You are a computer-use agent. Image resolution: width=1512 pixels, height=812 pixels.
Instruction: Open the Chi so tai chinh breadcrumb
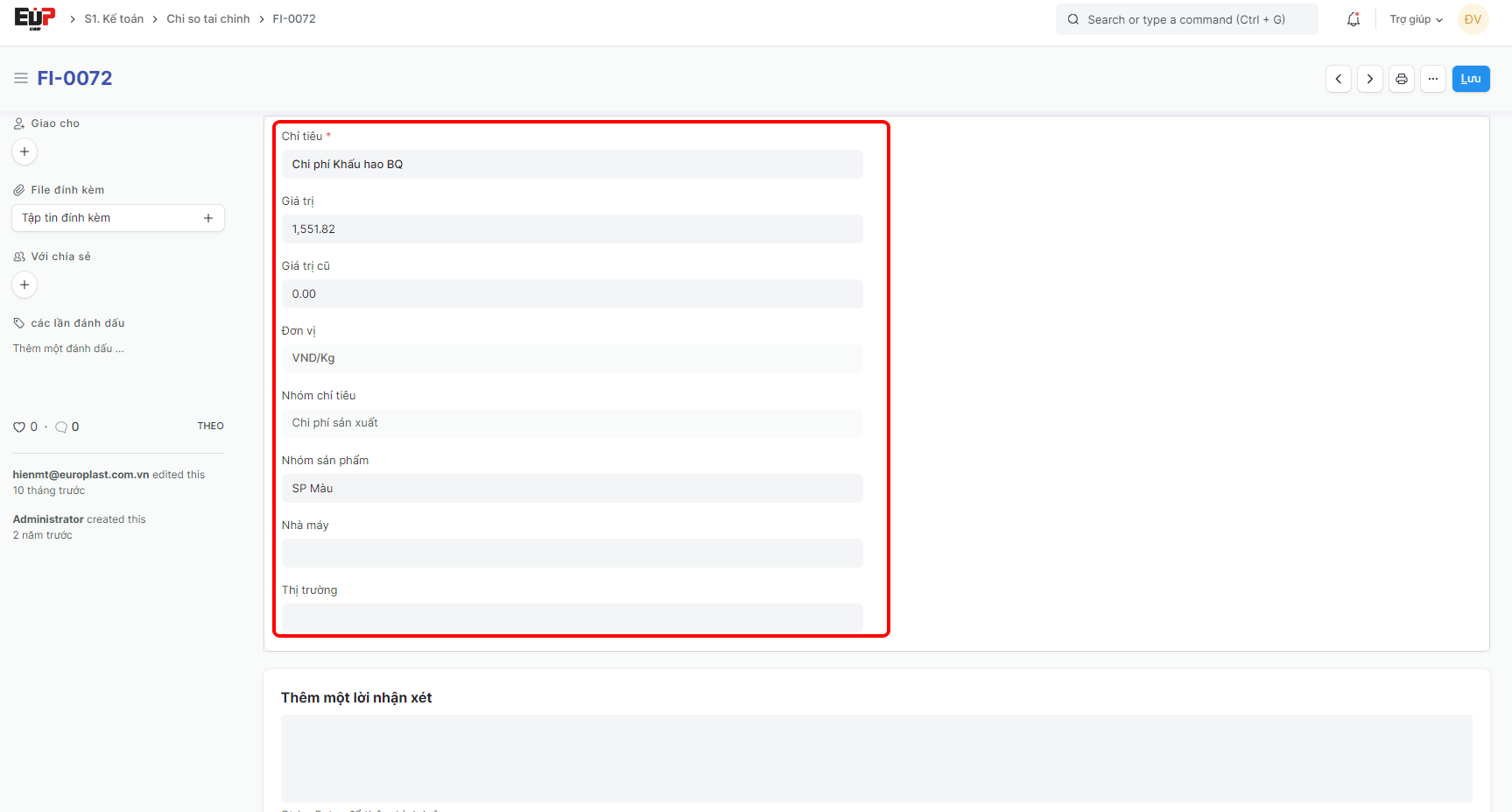(208, 19)
